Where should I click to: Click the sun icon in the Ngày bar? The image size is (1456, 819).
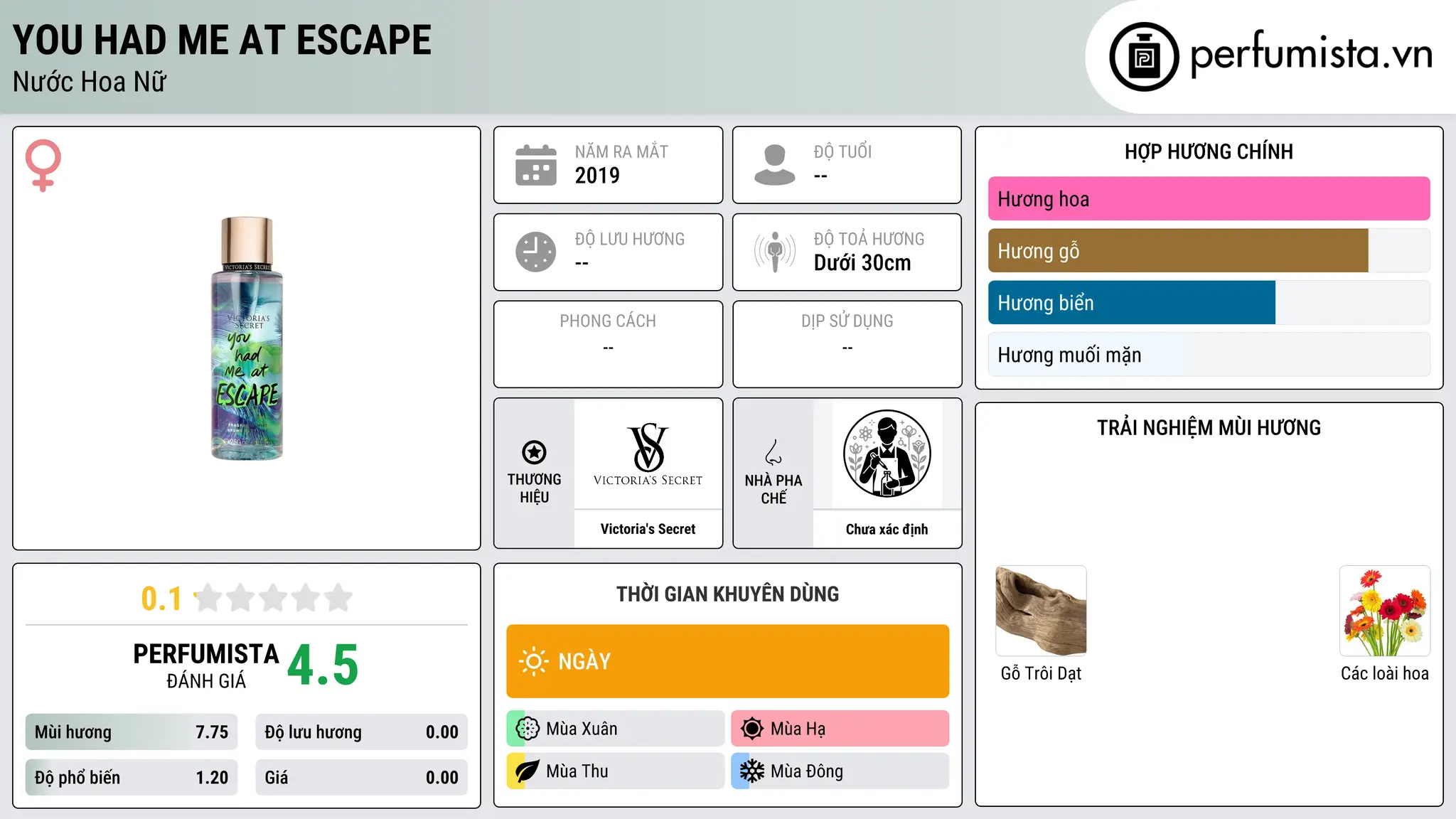coord(533,661)
